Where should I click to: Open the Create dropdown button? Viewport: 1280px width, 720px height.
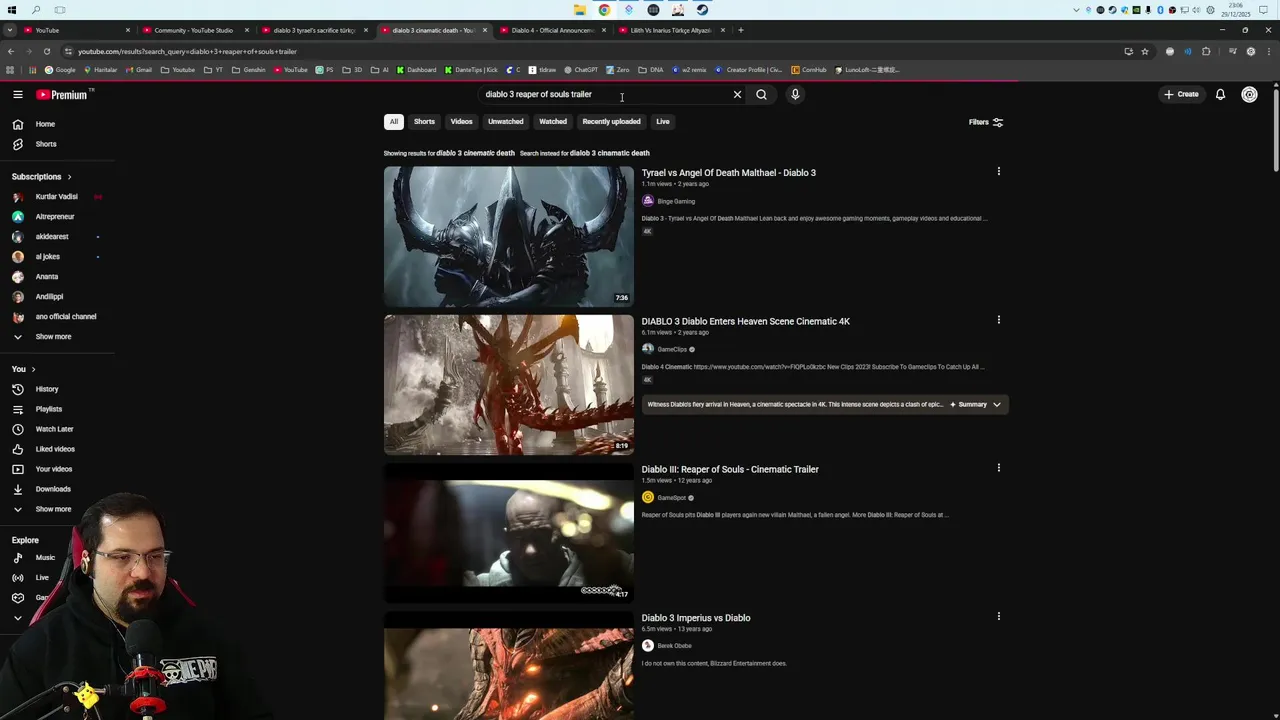tap(1181, 94)
